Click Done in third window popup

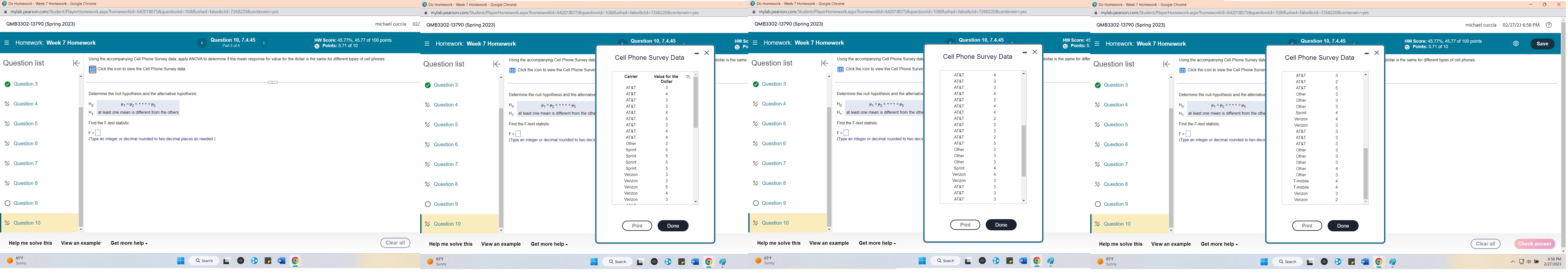pos(1001,225)
